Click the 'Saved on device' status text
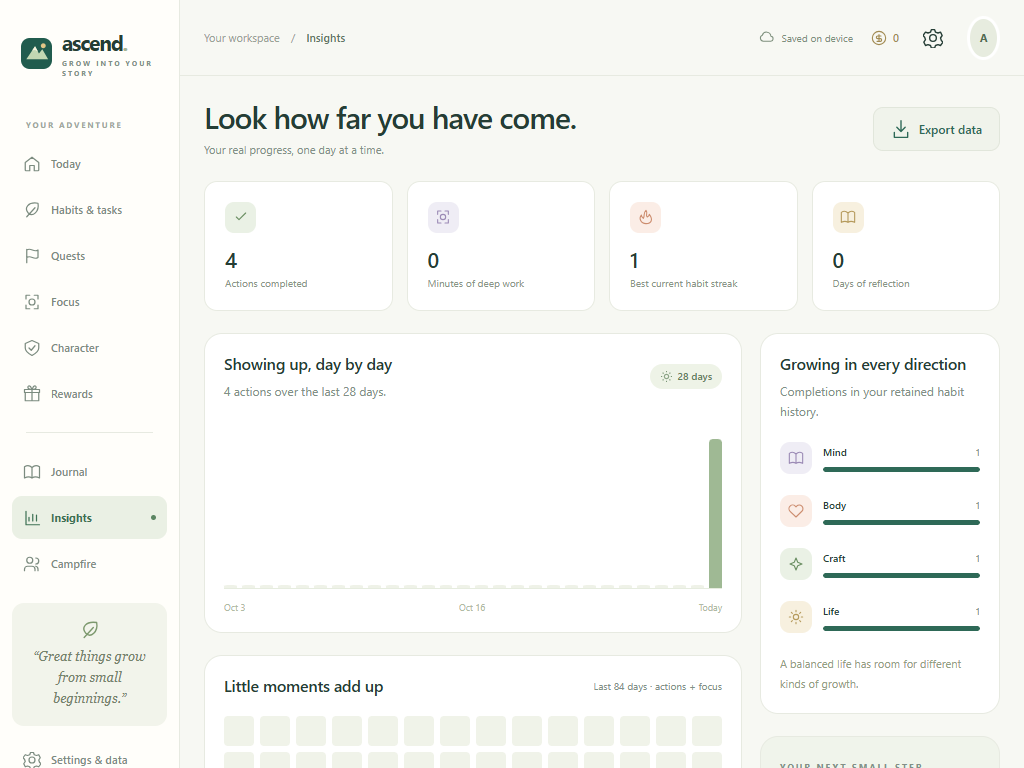 pyautogui.click(x=817, y=39)
